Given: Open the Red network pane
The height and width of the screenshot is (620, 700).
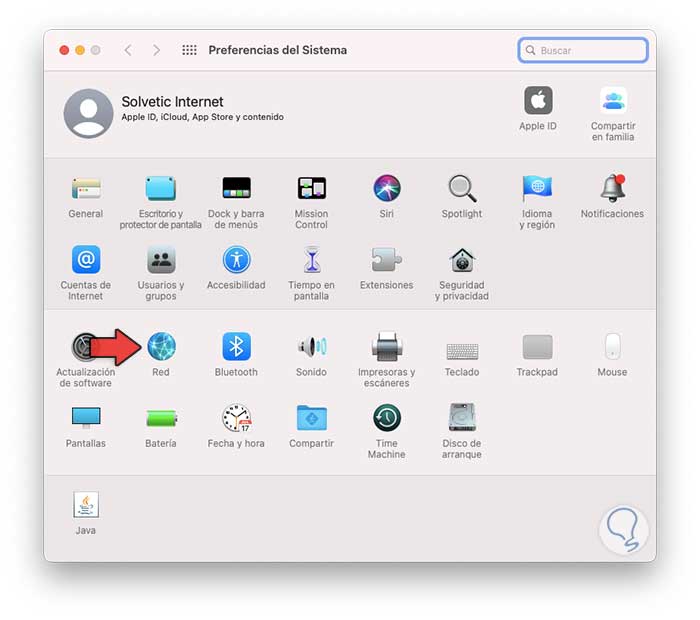Looking at the screenshot, I should click(x=162, y=346).
